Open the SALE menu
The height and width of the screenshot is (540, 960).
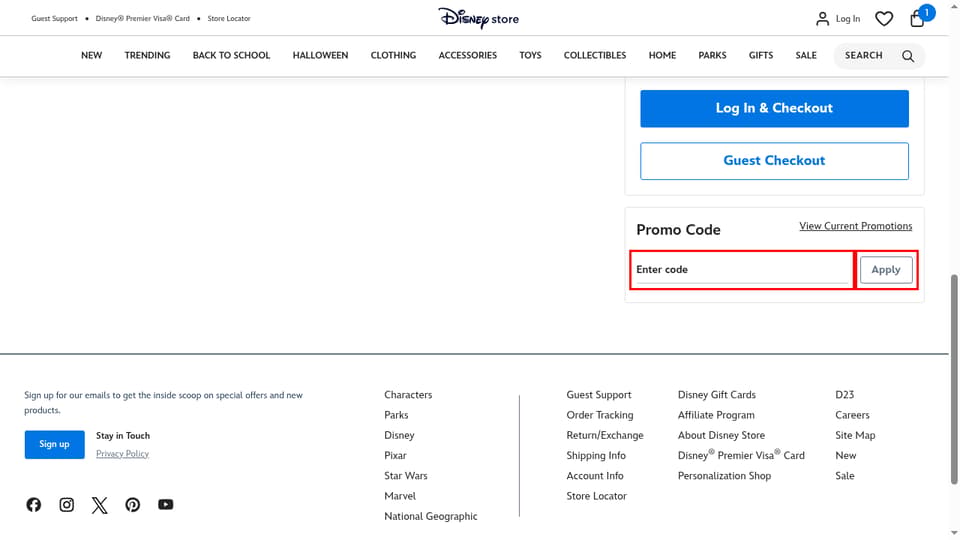click(x=806, y=55)
